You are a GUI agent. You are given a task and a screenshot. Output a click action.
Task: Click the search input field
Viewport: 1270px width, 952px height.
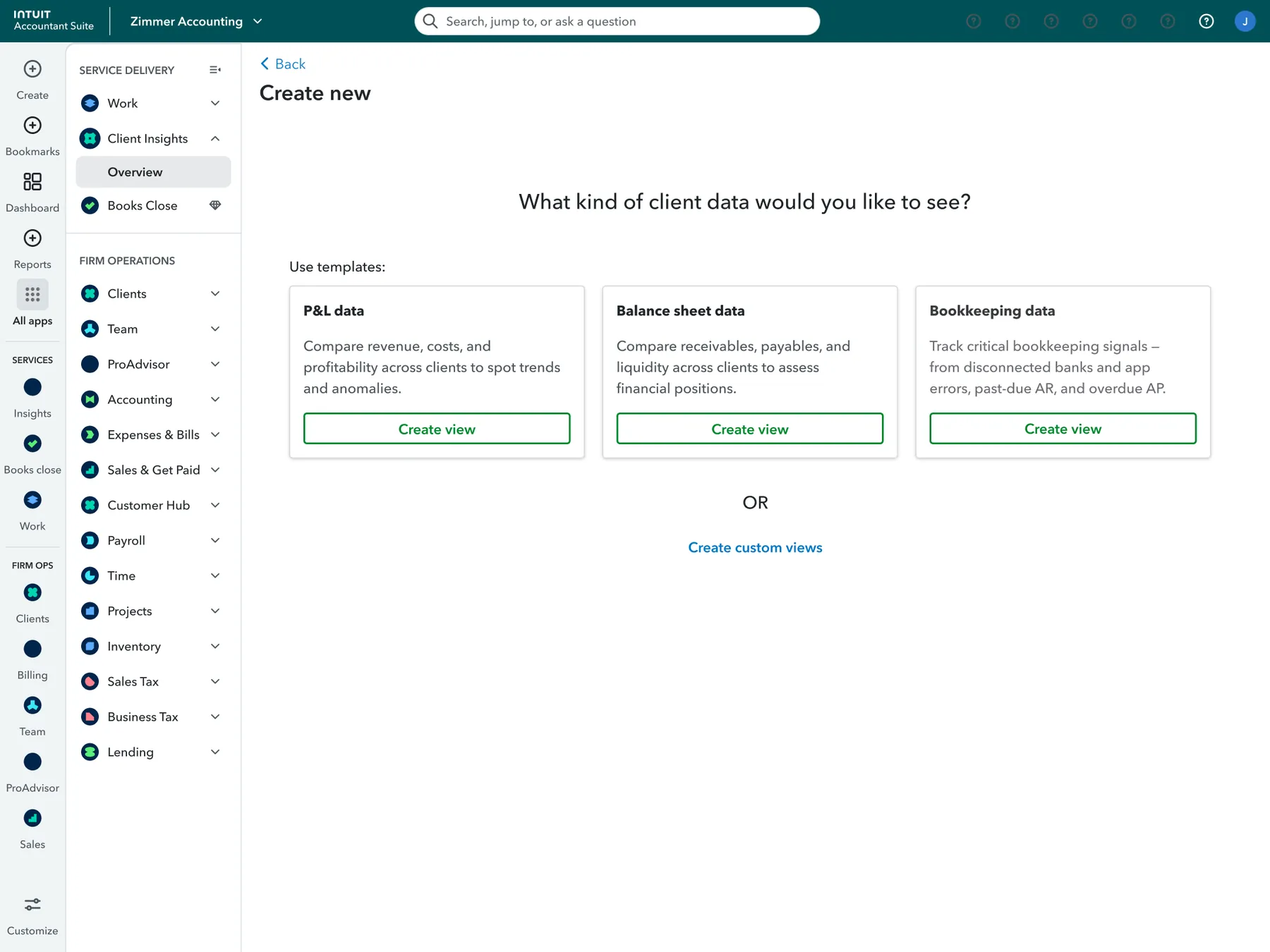[617, 21]
